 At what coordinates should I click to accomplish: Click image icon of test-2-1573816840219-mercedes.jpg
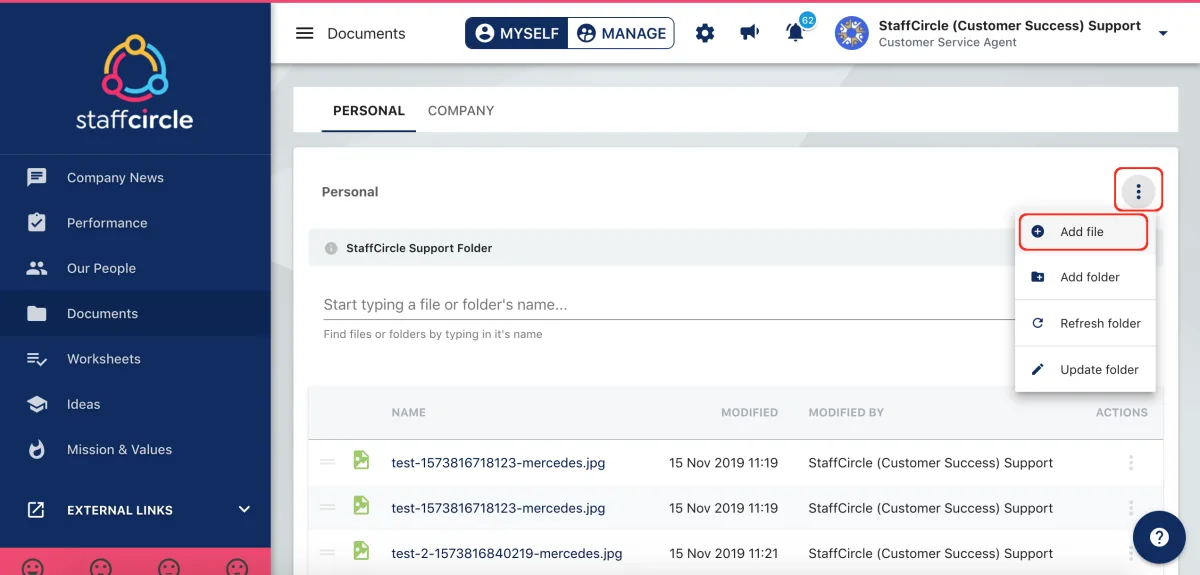[361, 551]
